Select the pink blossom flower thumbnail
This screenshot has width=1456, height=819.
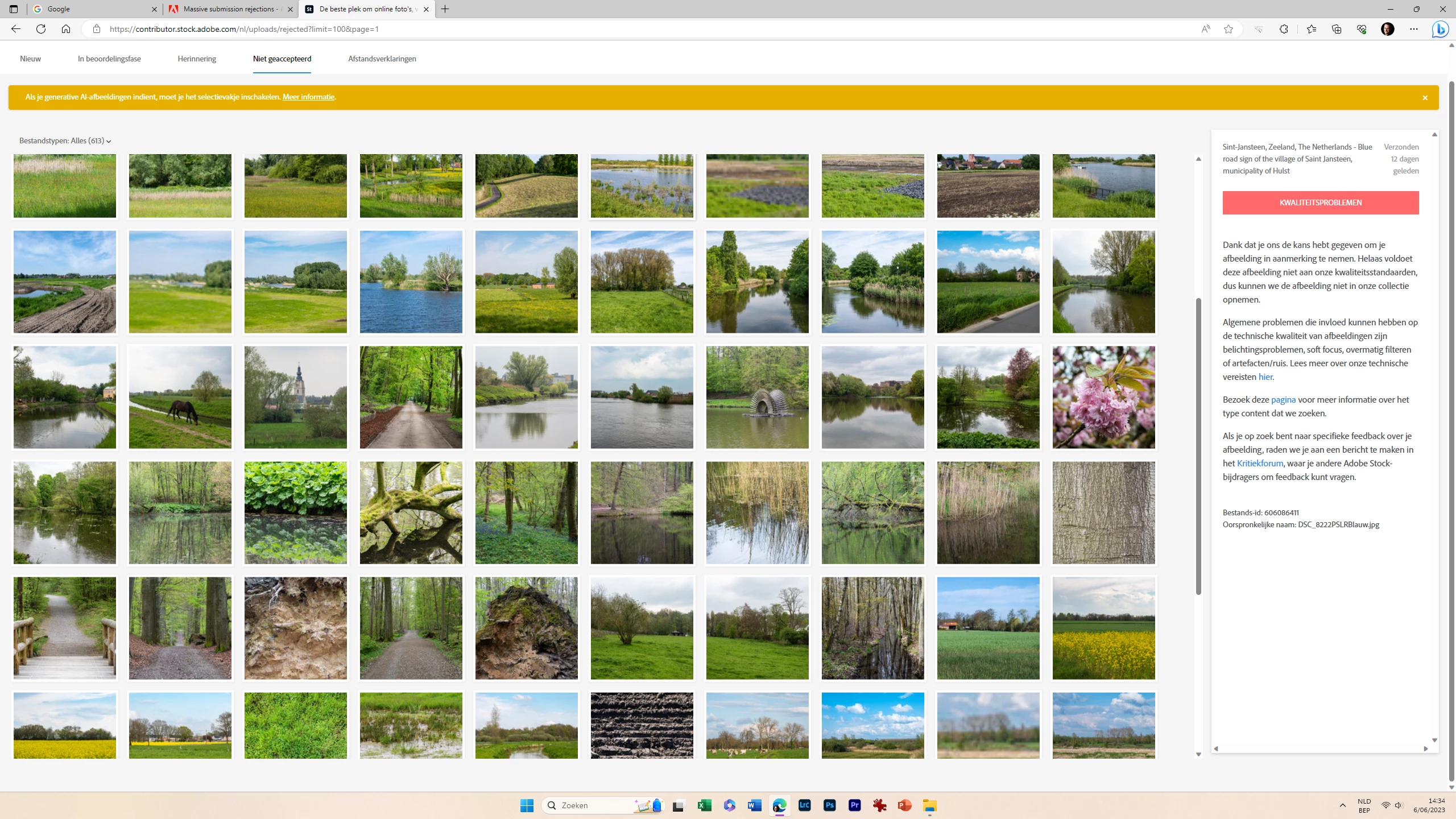tap(1103, 397)
